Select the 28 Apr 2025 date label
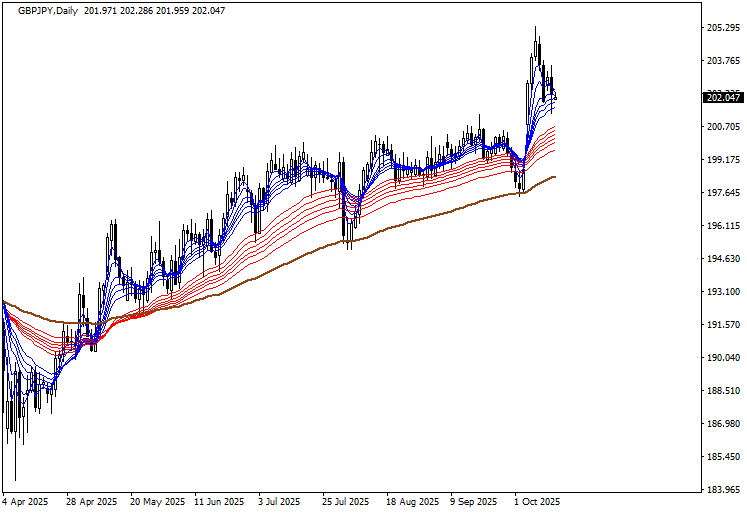 [90, 502]
